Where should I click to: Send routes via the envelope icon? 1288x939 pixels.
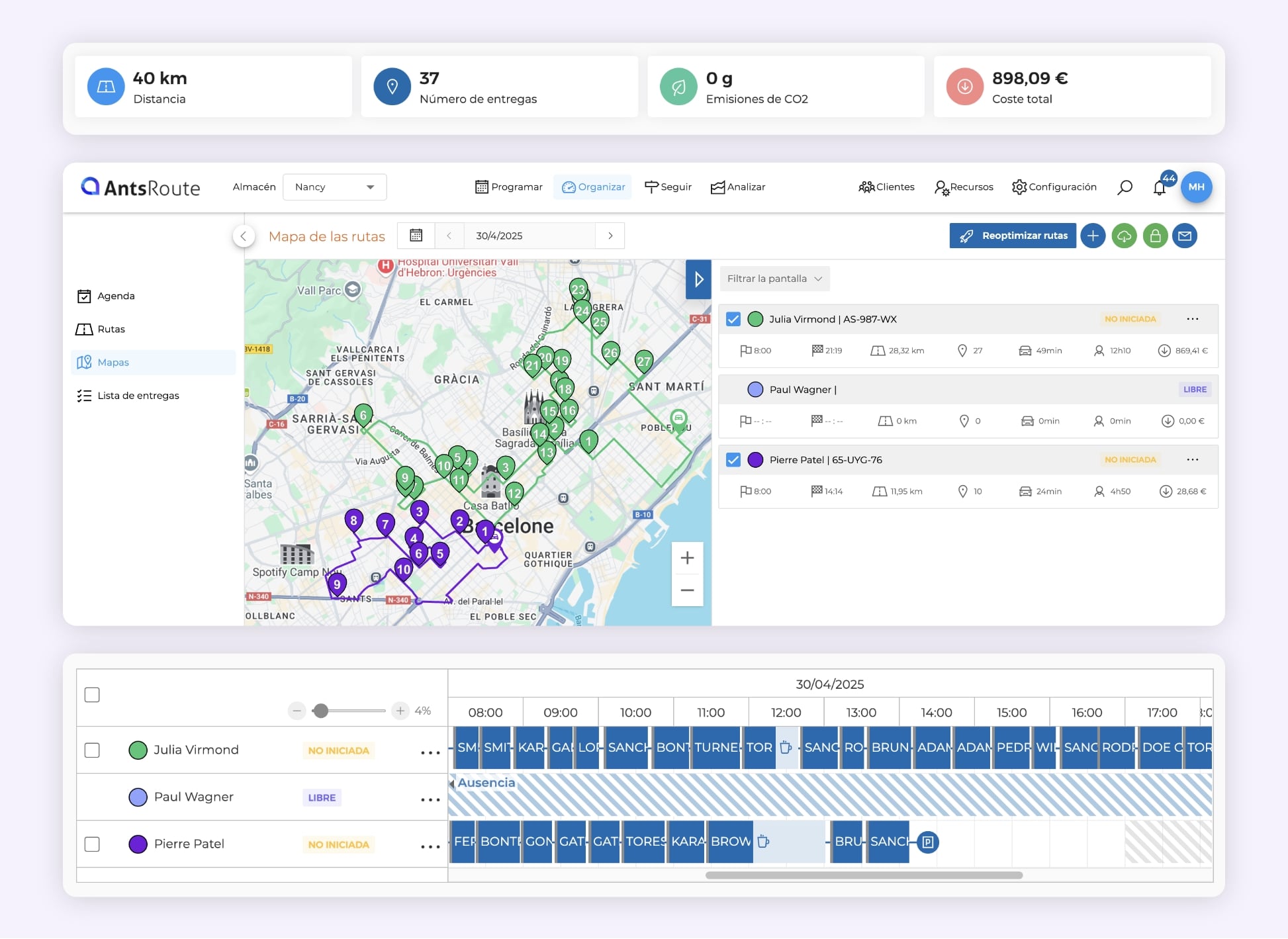coord(1185,236)
